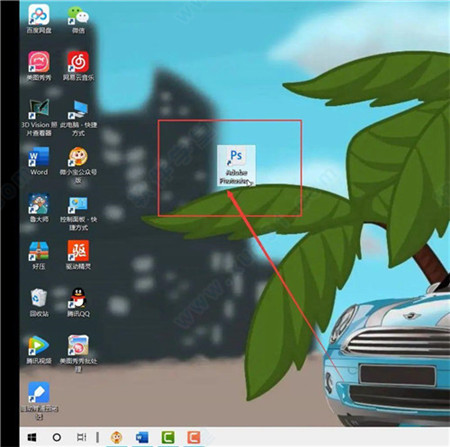Select the 回收站 recycle bin
Image resolution: width=450 pixels, height=447 pixels.
pos(39,303)
